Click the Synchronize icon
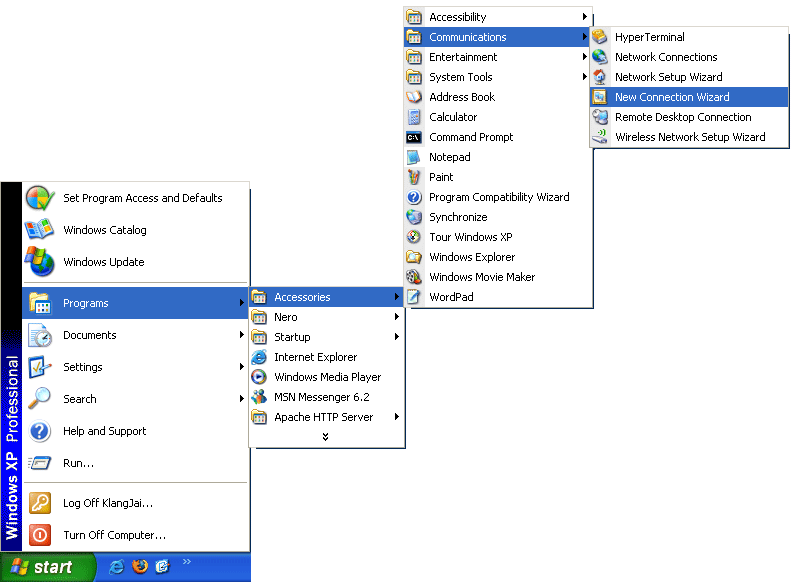Viewport: 795px width, 582px height. click(414, 216)
